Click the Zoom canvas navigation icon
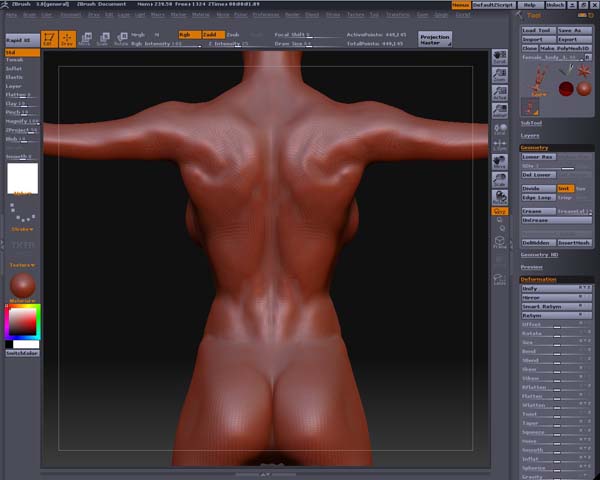 click(x=500, y=75)
